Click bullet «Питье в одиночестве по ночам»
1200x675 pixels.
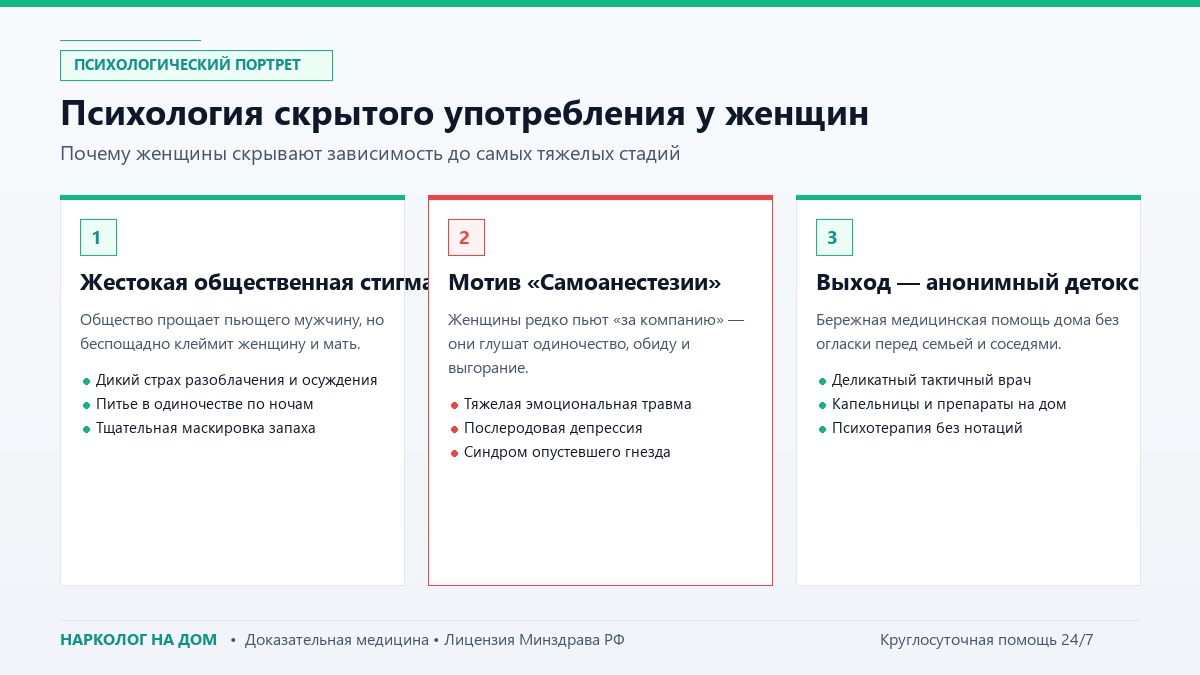(197, 404)
